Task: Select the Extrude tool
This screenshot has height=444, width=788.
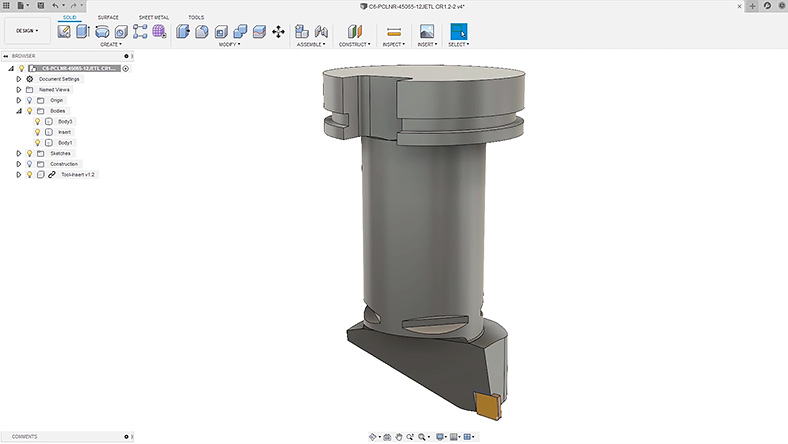Action: 83,32
